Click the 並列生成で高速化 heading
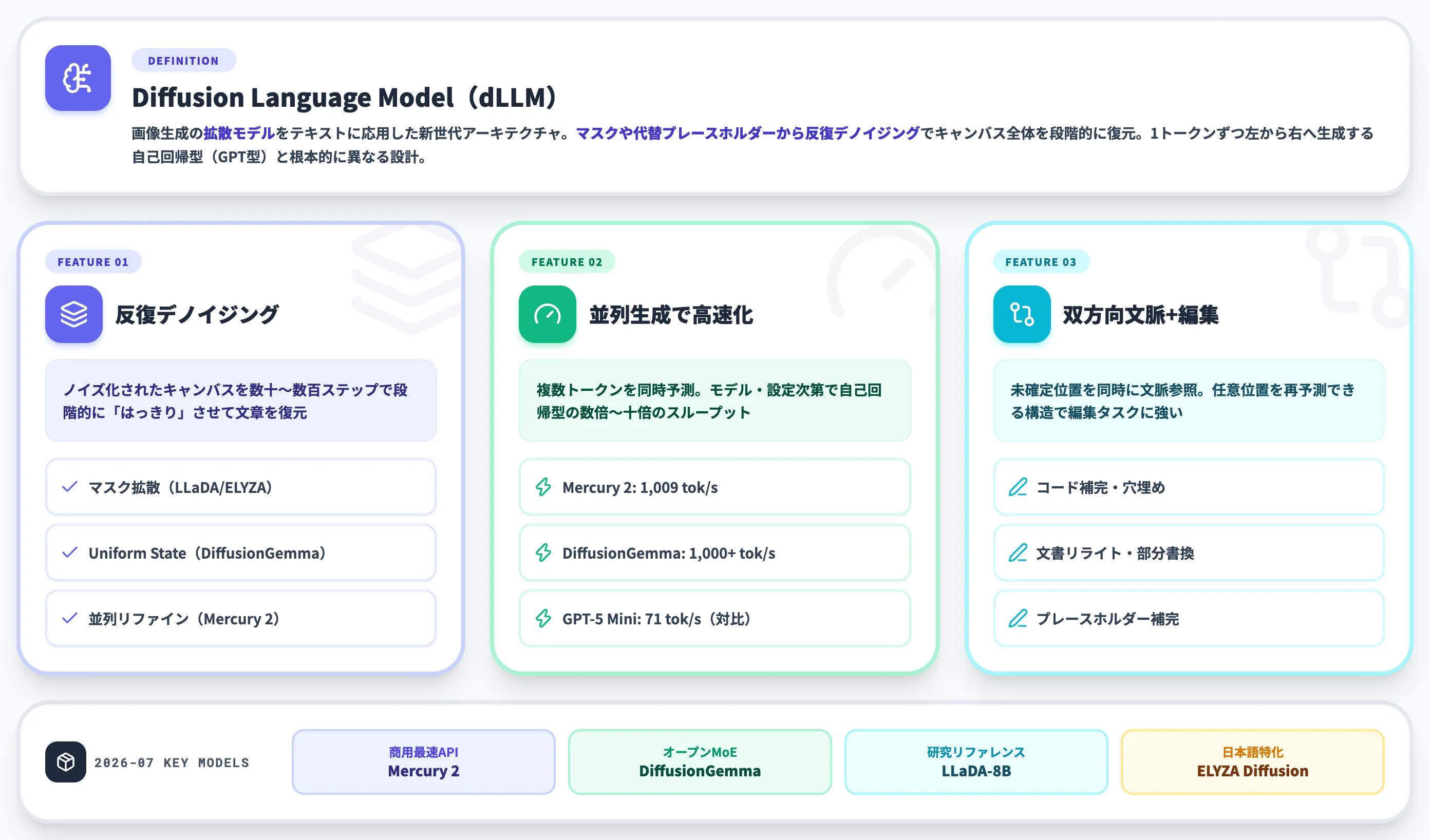This screenshot has height=840, width=1430. click(x=671, y=314)
